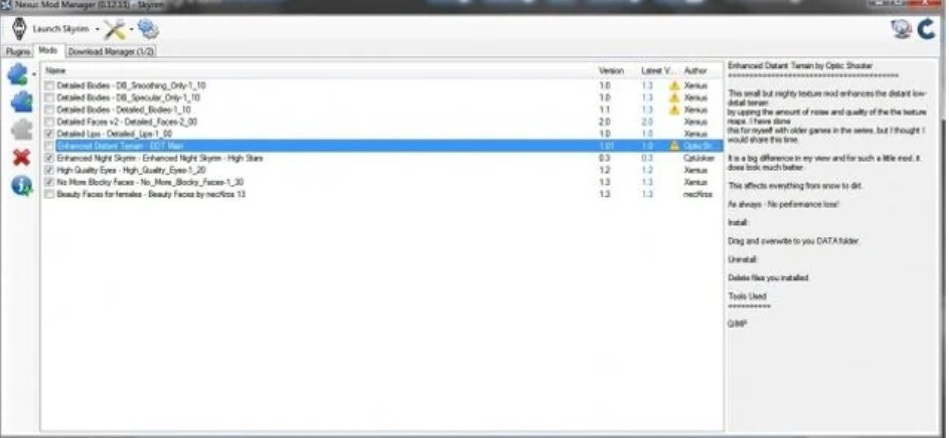This screenshot has width=949, height=438.
Task: Click latest version 1.3 link for DB_Smoothing_Only
Action: [x=647, y=86]
